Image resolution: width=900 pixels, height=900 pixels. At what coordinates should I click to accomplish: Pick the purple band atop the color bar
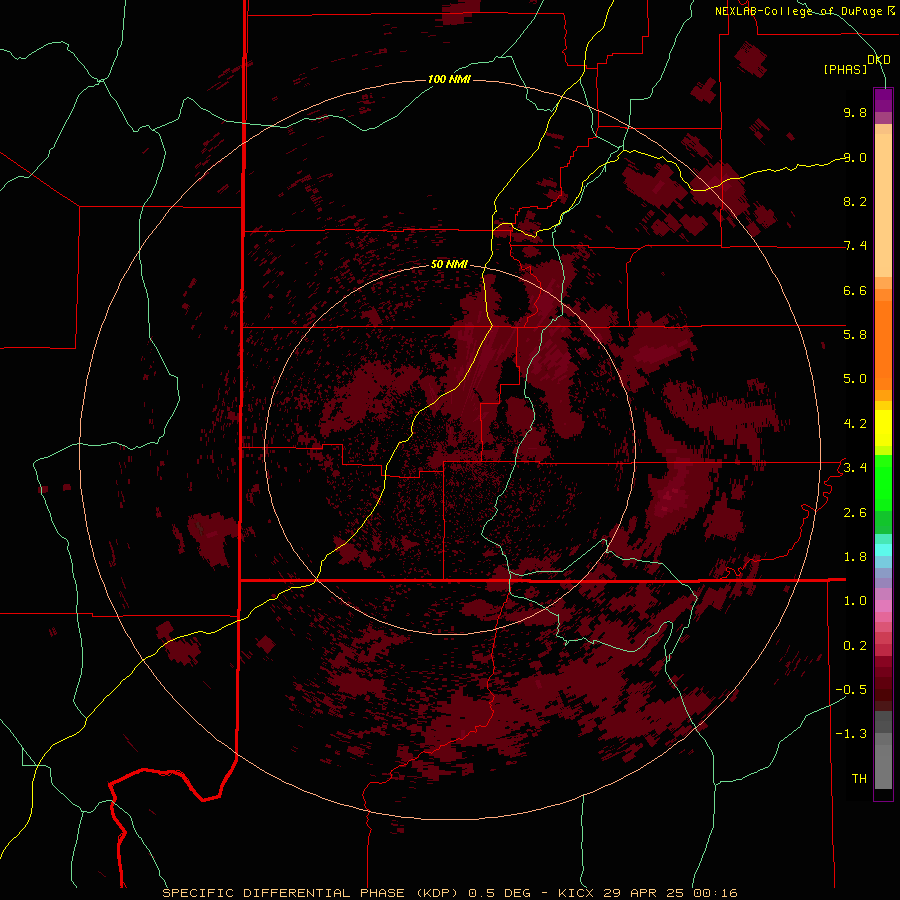(x=883, y=100)
